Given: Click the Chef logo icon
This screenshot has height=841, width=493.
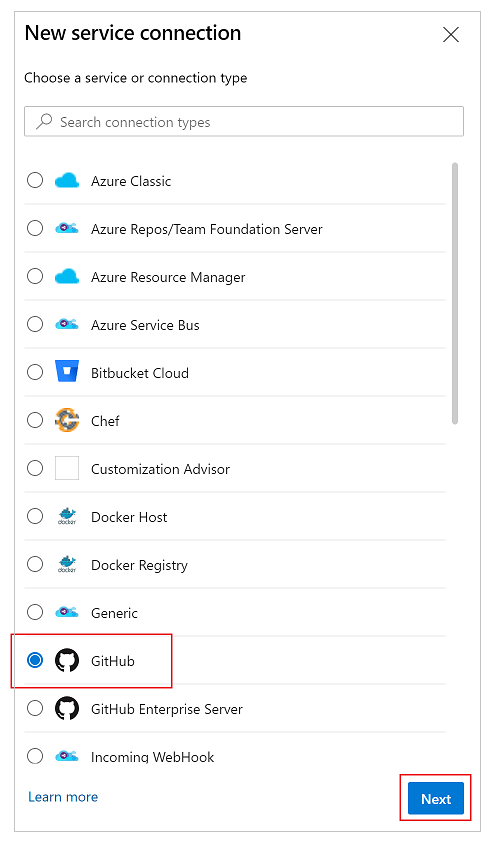Looking at the screenshot, I should click(x=67, y=420).
